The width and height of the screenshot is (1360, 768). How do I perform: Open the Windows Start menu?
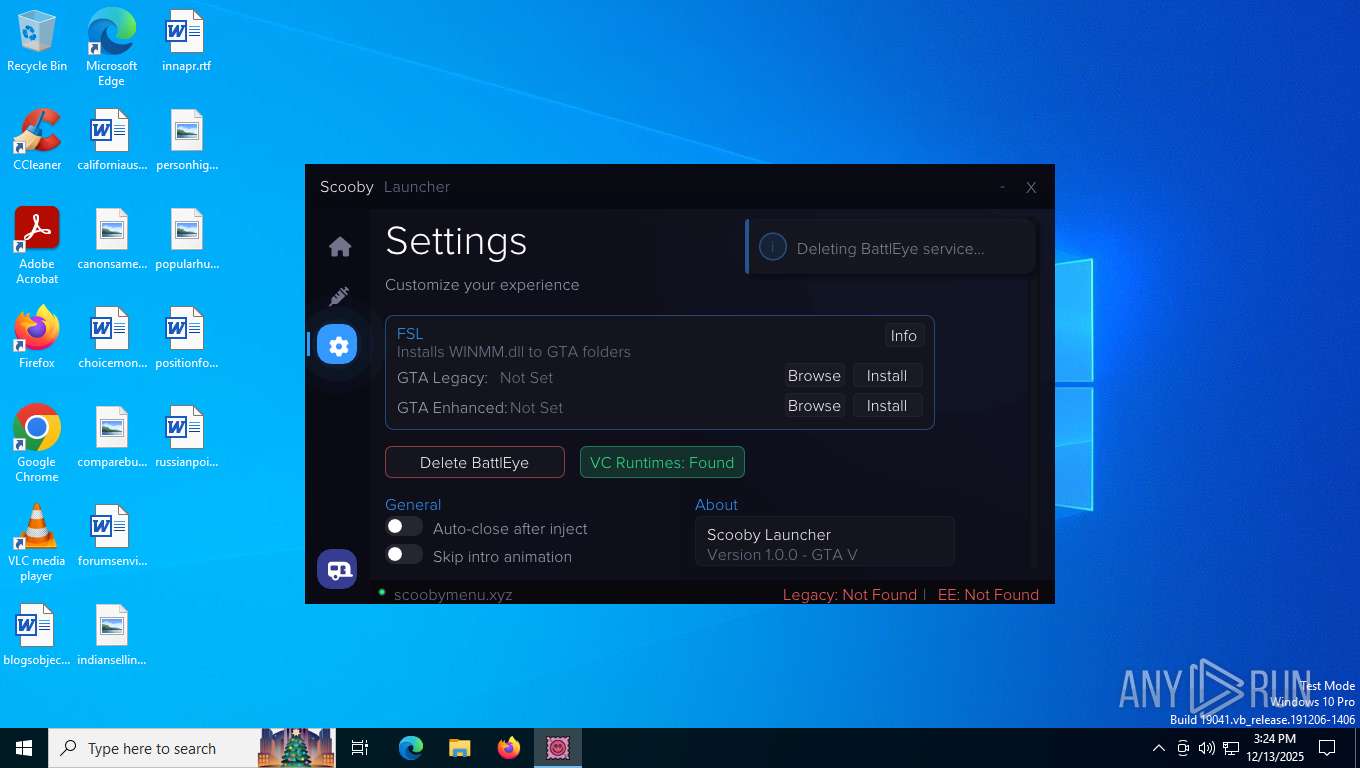(24, 748)
